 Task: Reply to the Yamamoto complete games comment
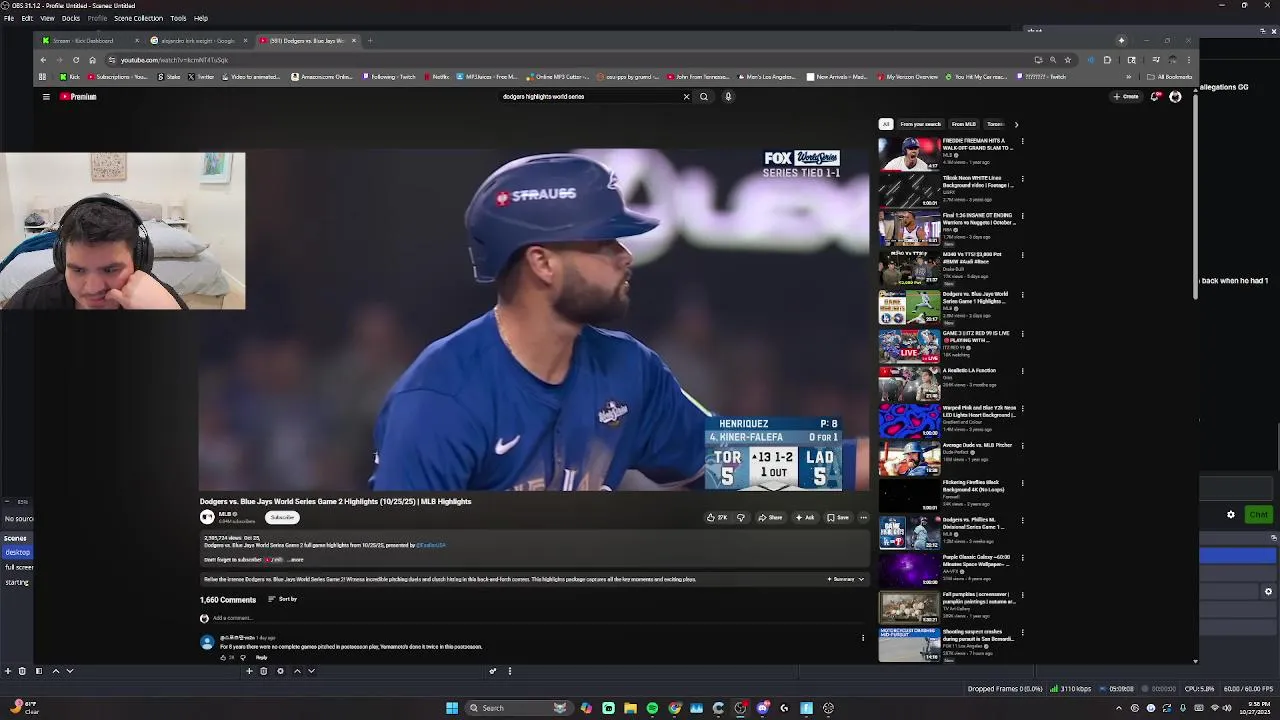pyautogui.click(x=261, y=657)
